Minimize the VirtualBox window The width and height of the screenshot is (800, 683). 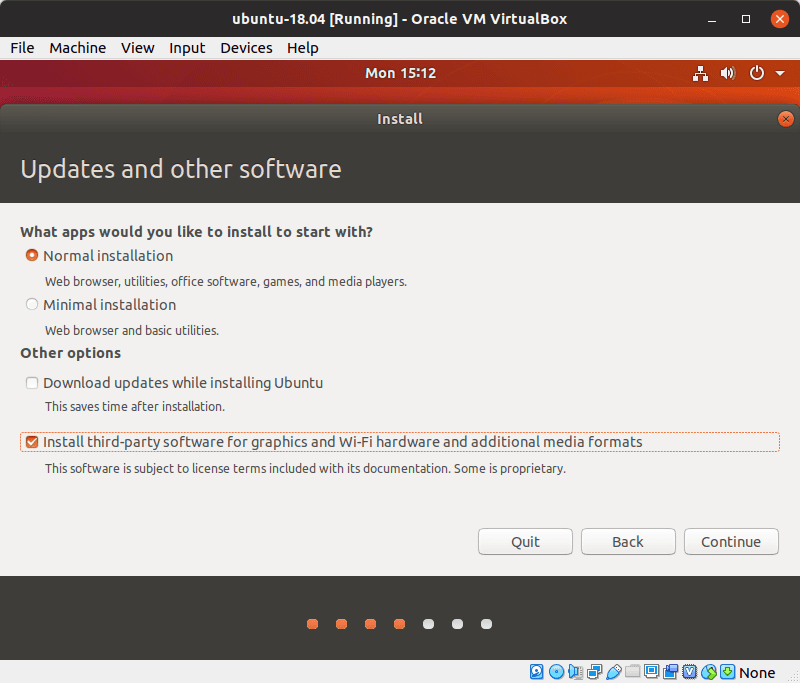[712, 19]
